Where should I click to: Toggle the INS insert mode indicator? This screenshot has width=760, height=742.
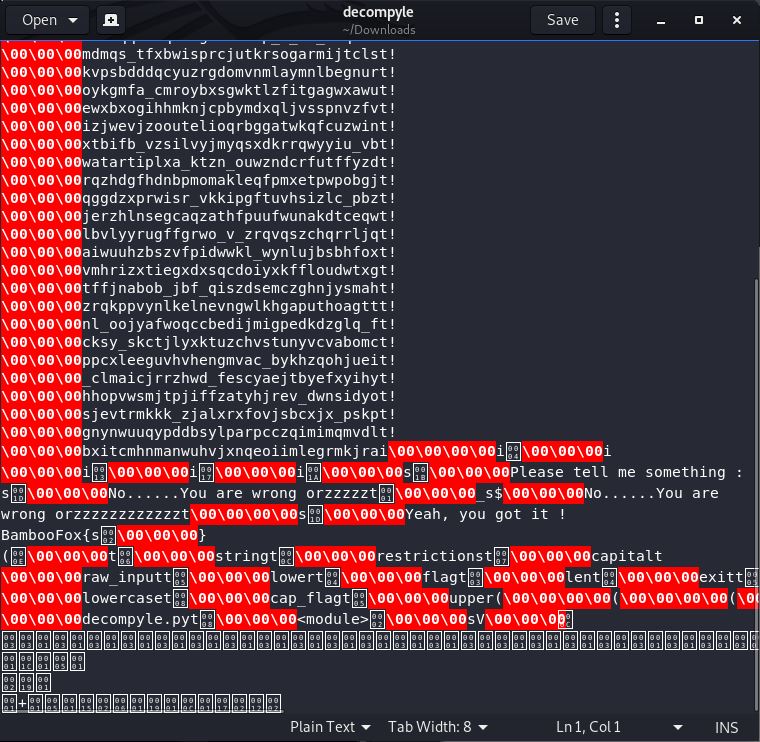point(726,727)
